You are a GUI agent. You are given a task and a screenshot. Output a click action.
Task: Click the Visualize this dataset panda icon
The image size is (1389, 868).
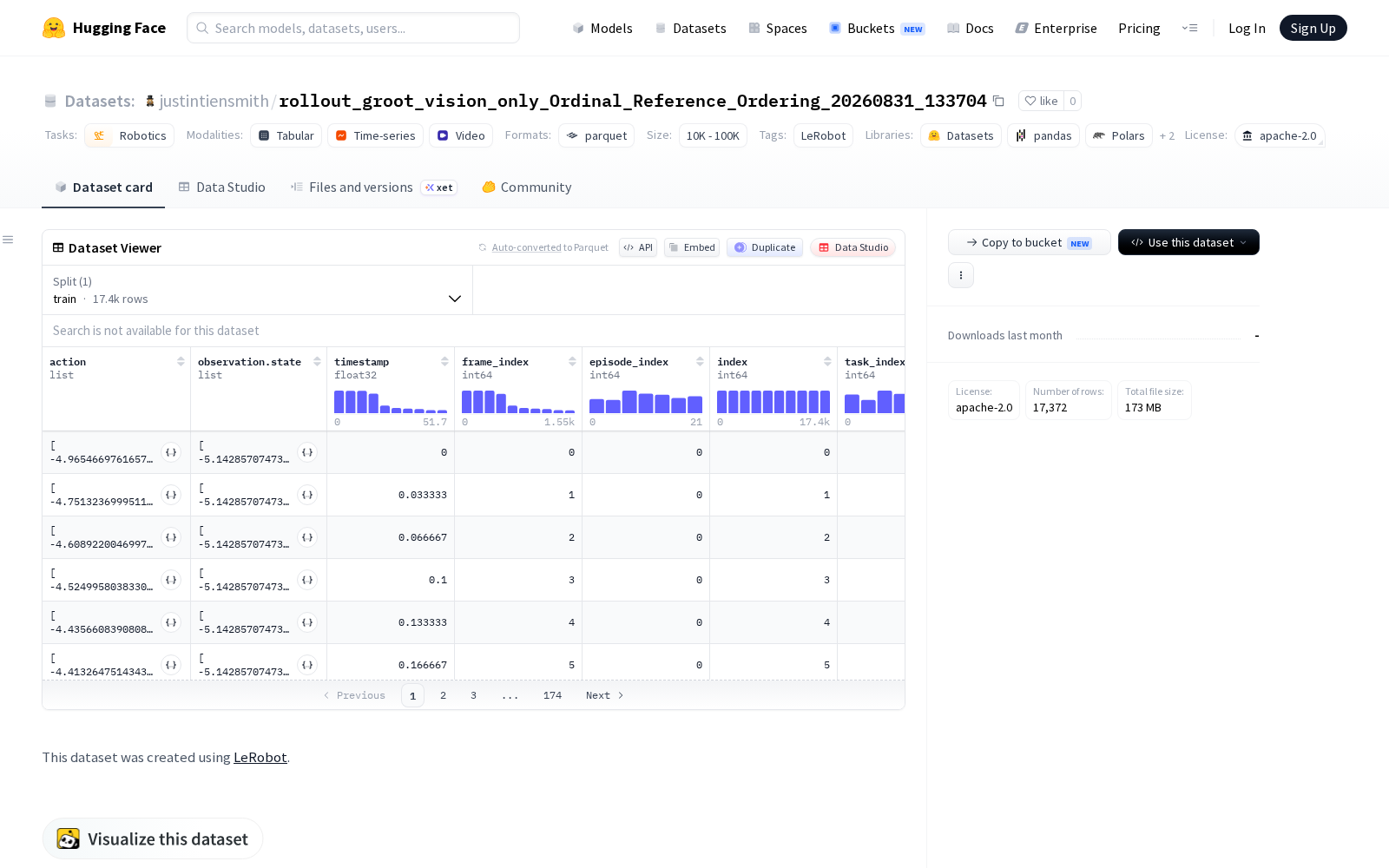click(x=69, y=838)
